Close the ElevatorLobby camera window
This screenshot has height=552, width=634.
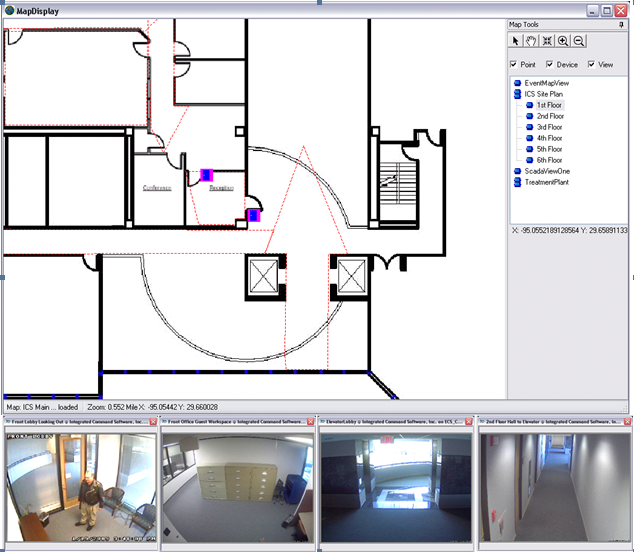[469, 422]
